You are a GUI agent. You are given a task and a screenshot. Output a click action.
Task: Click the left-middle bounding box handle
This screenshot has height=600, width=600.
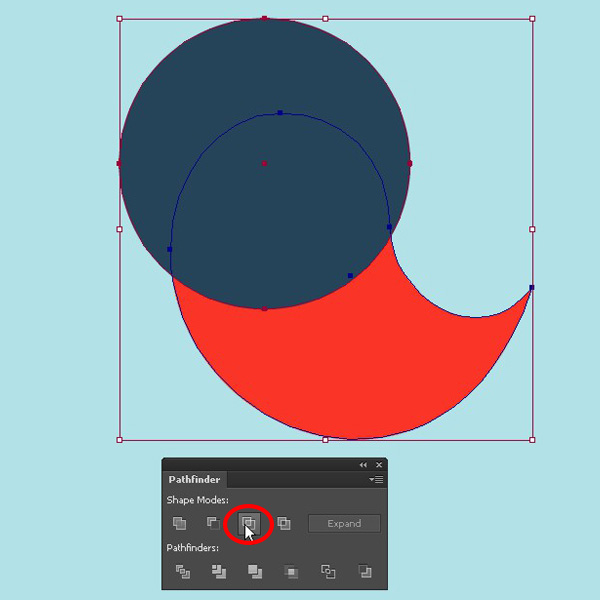pyautogui.click(x=119, y=229)
